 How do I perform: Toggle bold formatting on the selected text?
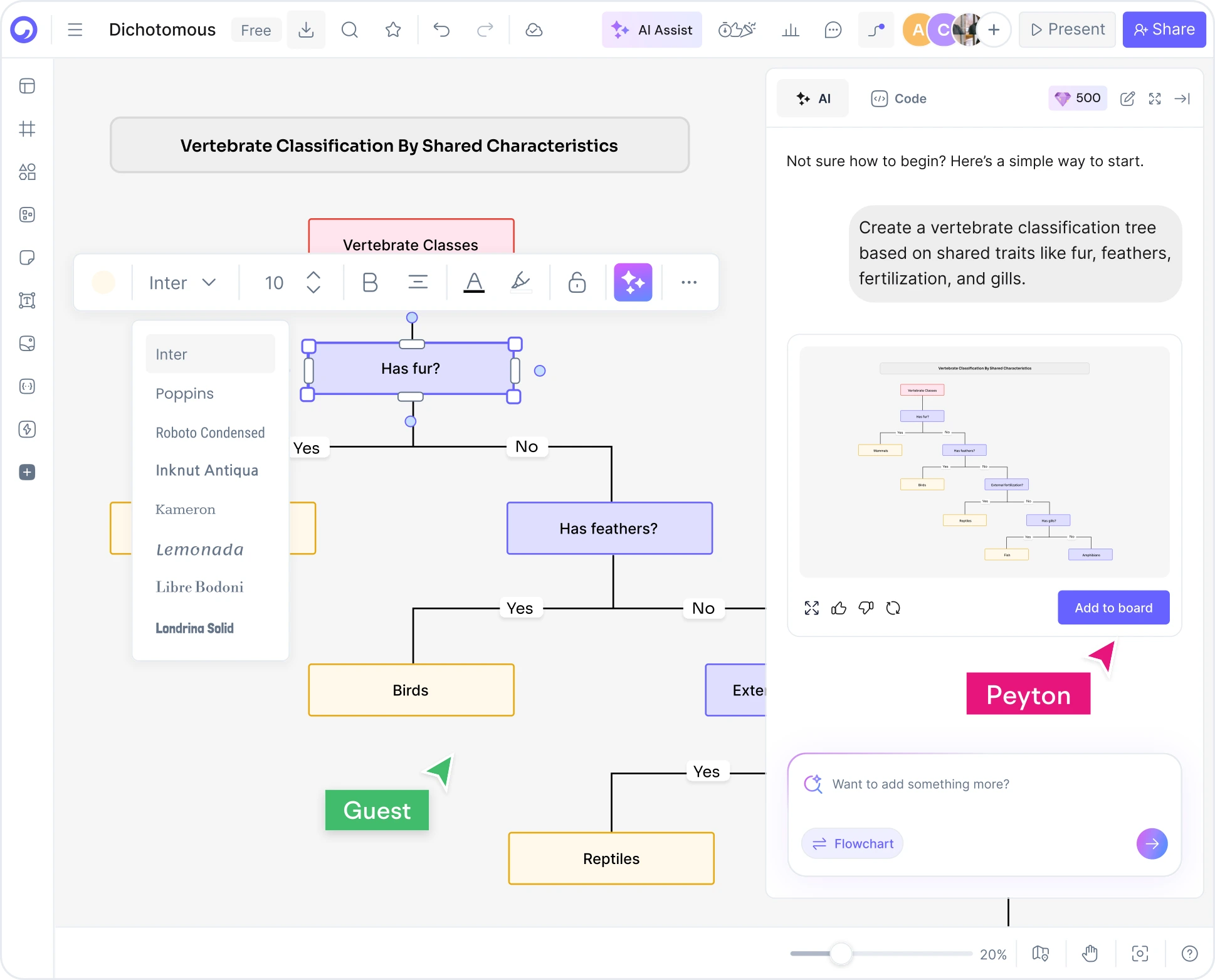pyautogui.click(x=369, y=282)
